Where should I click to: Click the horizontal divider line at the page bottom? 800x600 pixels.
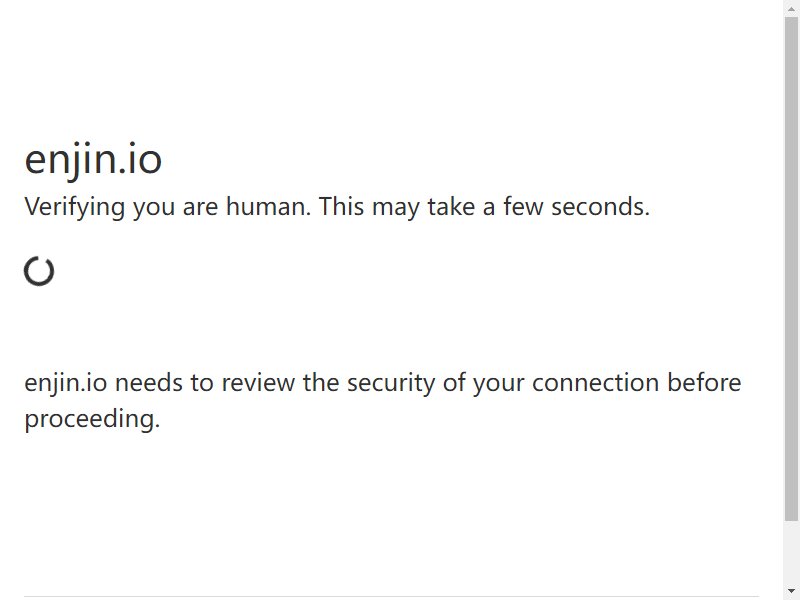click(392, 596)
